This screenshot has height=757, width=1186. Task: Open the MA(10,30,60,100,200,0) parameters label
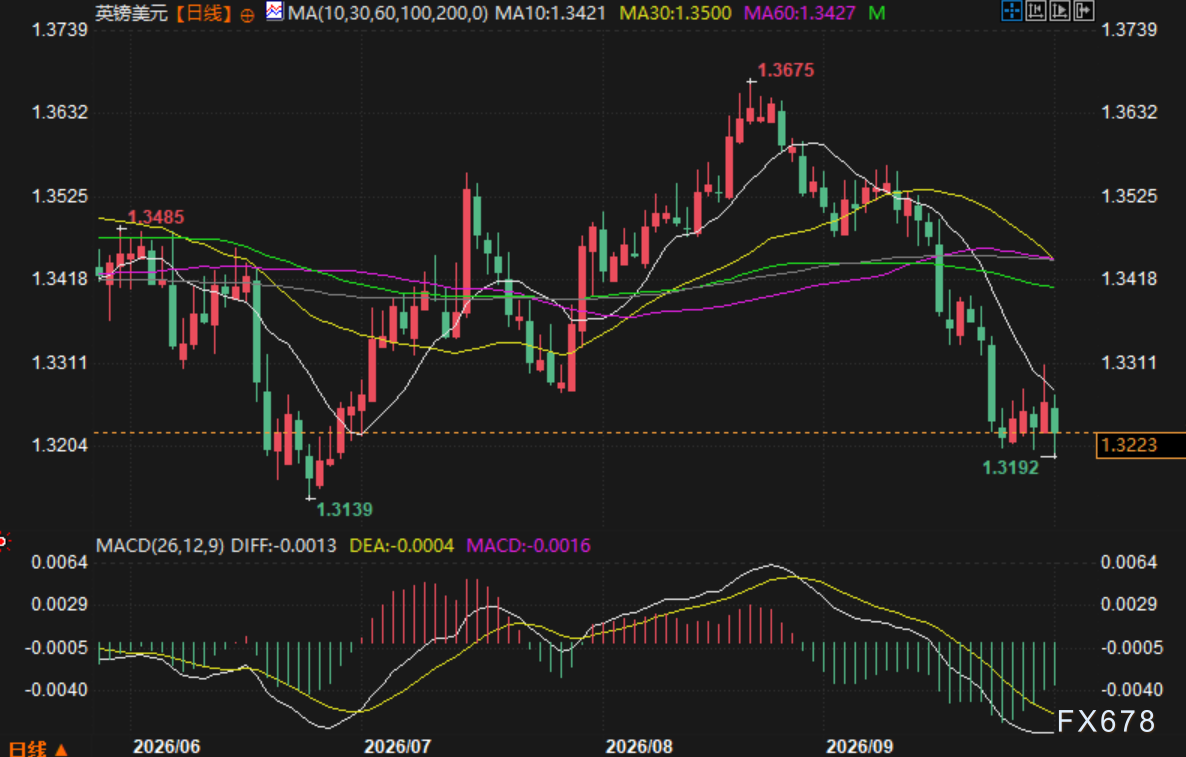pos(388,13)
